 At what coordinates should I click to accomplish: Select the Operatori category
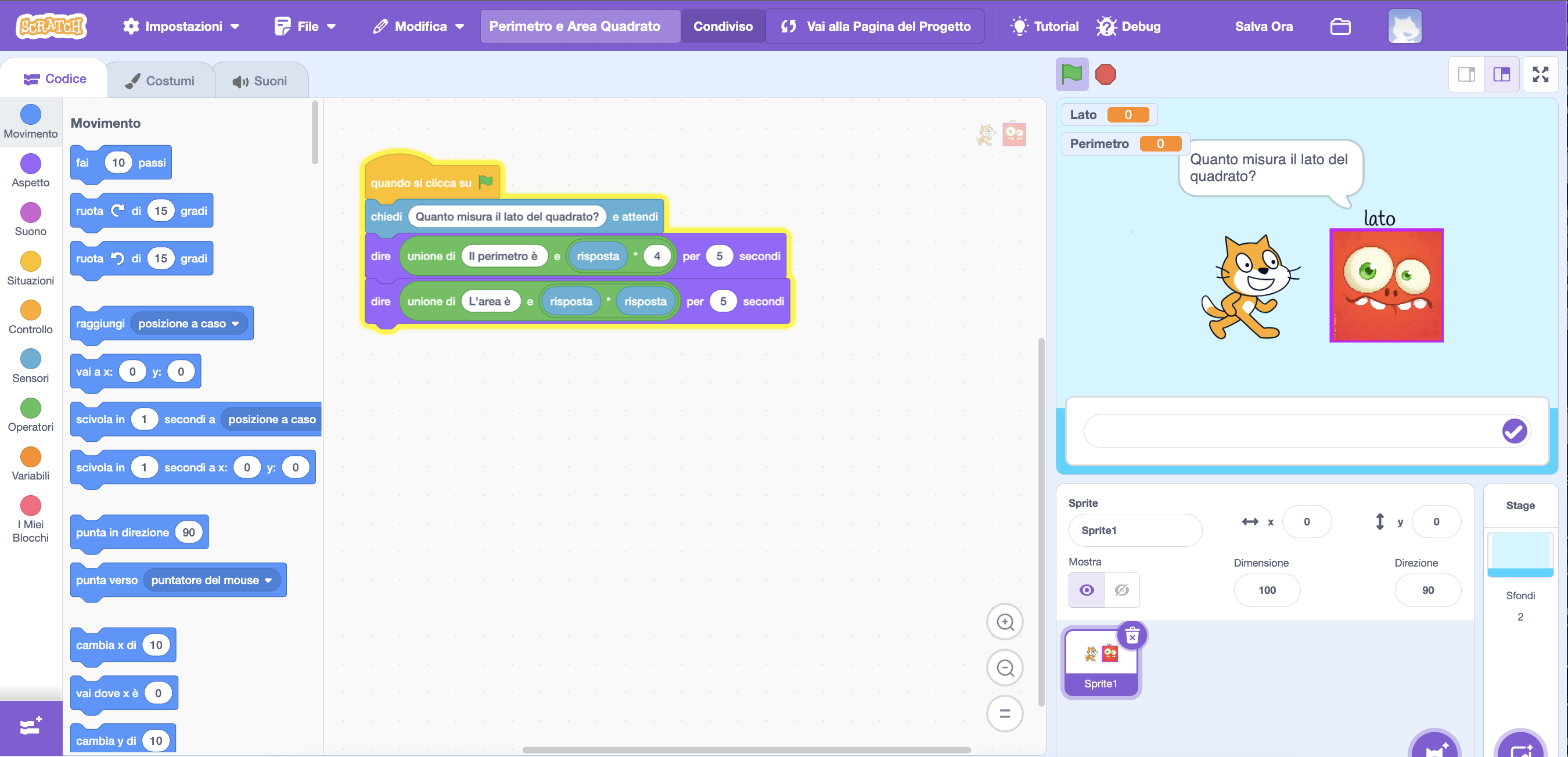pyautogui.click(x=30, y=414)
